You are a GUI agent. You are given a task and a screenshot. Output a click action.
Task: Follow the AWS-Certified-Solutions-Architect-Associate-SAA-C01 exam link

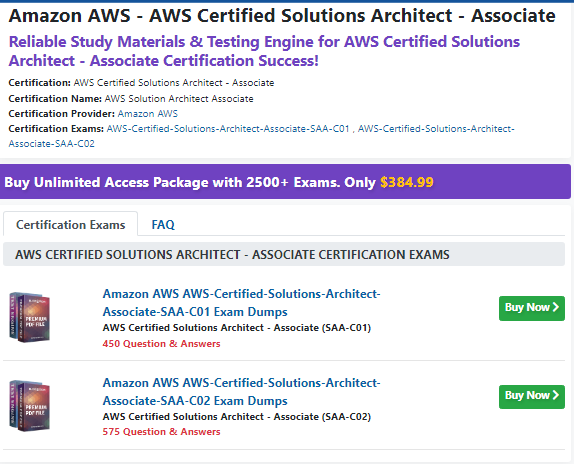coord(228,129)
